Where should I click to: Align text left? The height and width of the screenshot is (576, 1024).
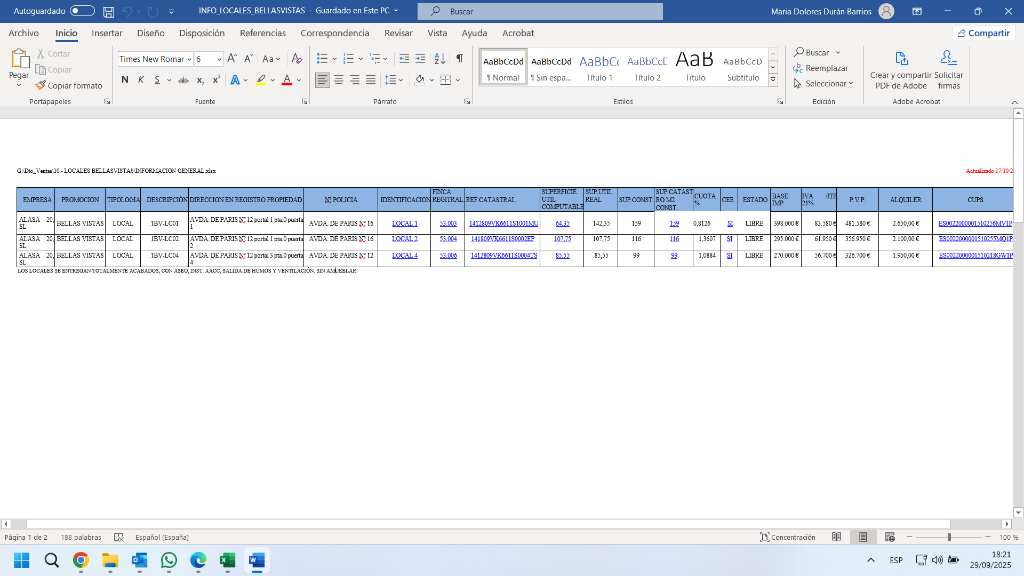tap(322, 80)
